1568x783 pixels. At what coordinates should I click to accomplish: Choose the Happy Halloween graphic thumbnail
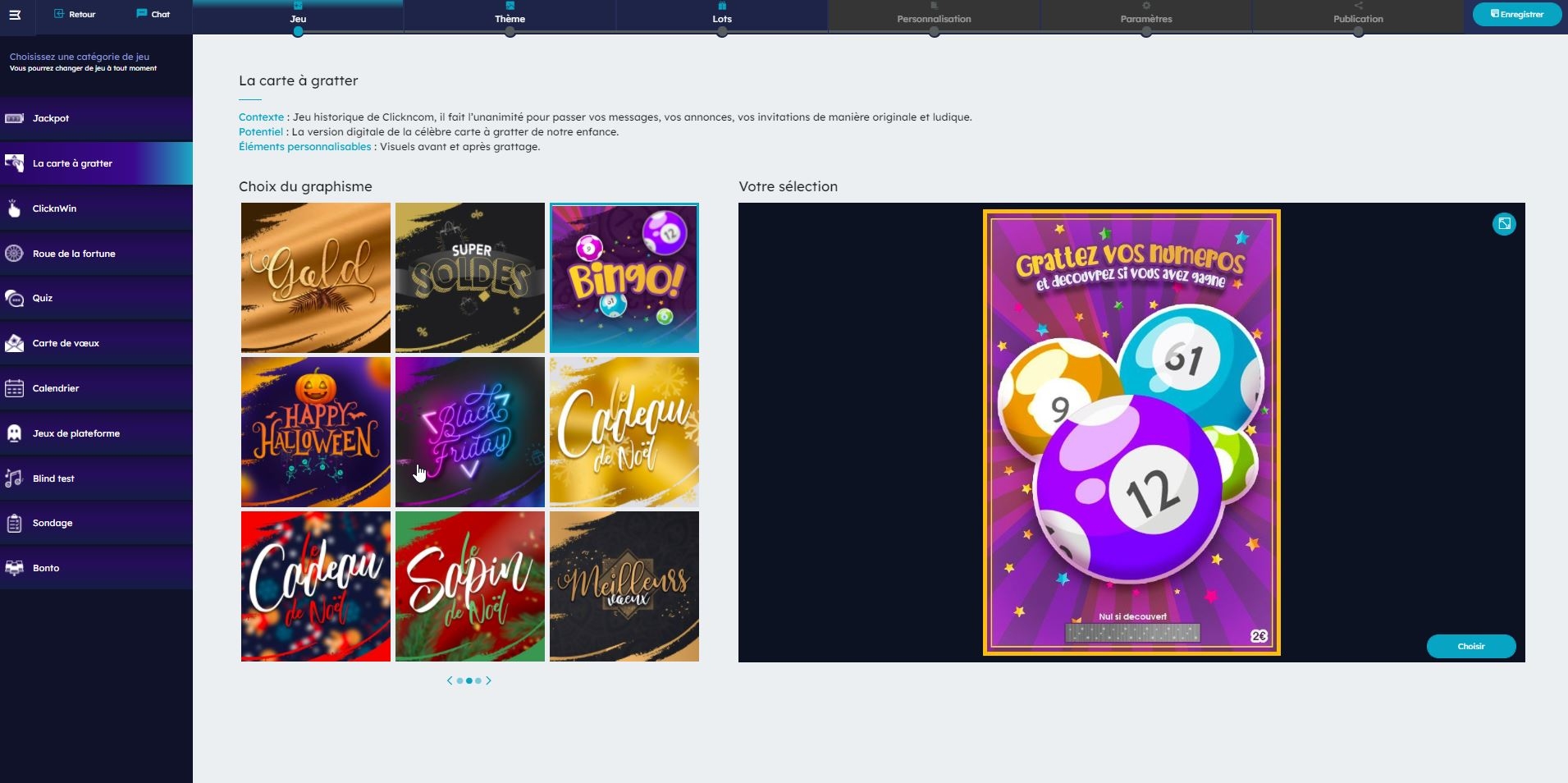click(315, 432)
